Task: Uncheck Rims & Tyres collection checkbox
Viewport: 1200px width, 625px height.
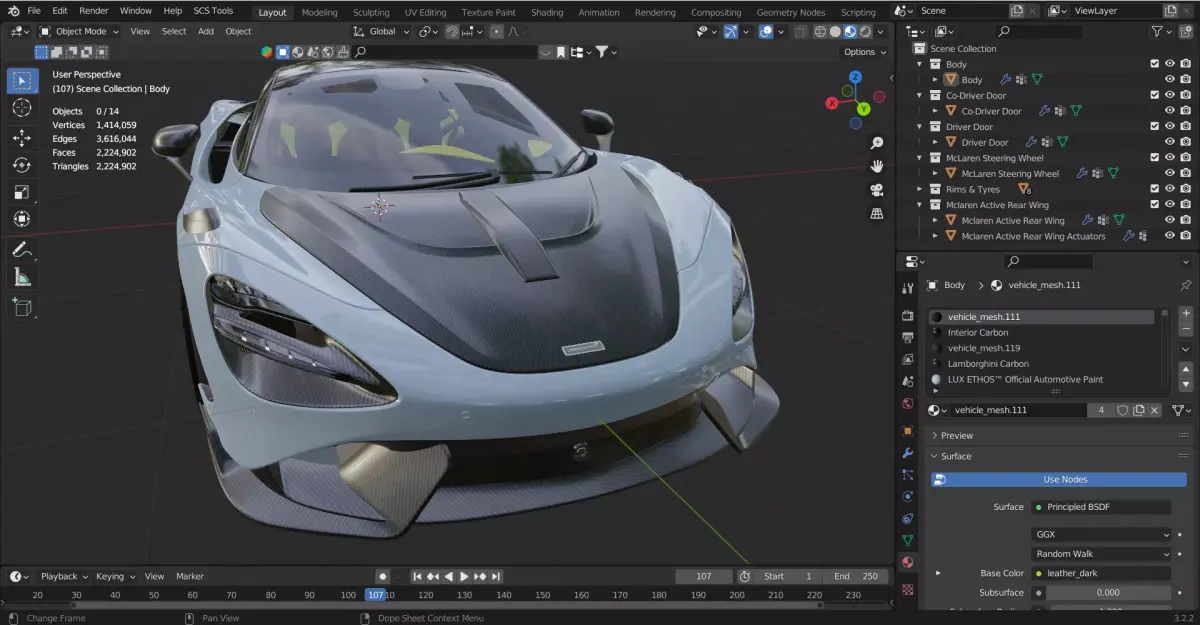Action: 1154,189
